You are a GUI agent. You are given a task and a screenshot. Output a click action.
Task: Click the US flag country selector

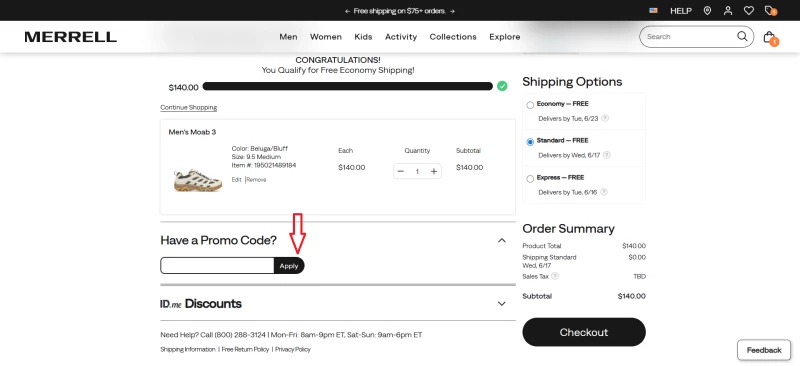653,10
